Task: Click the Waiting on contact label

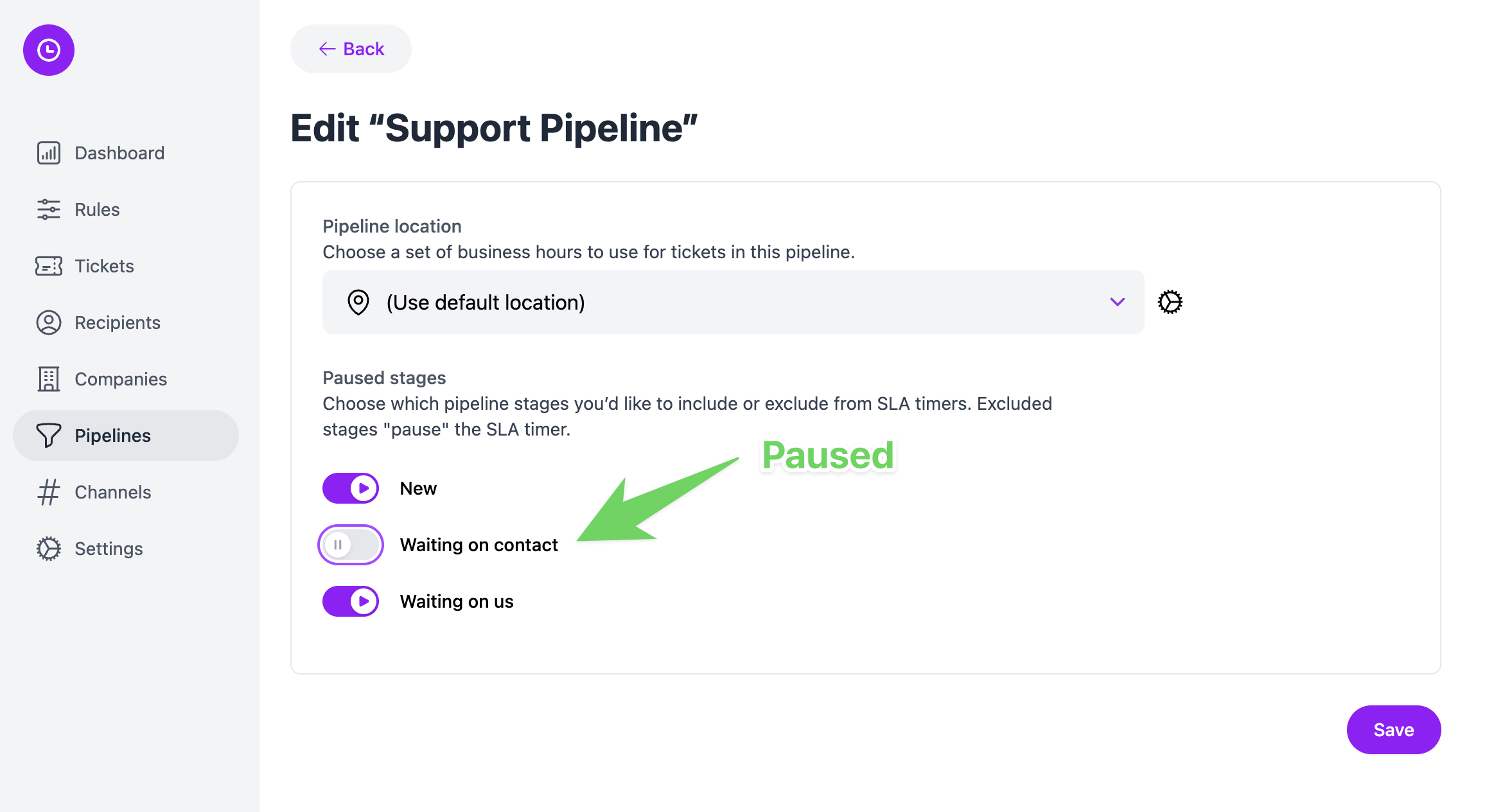Action: [479, 545]
